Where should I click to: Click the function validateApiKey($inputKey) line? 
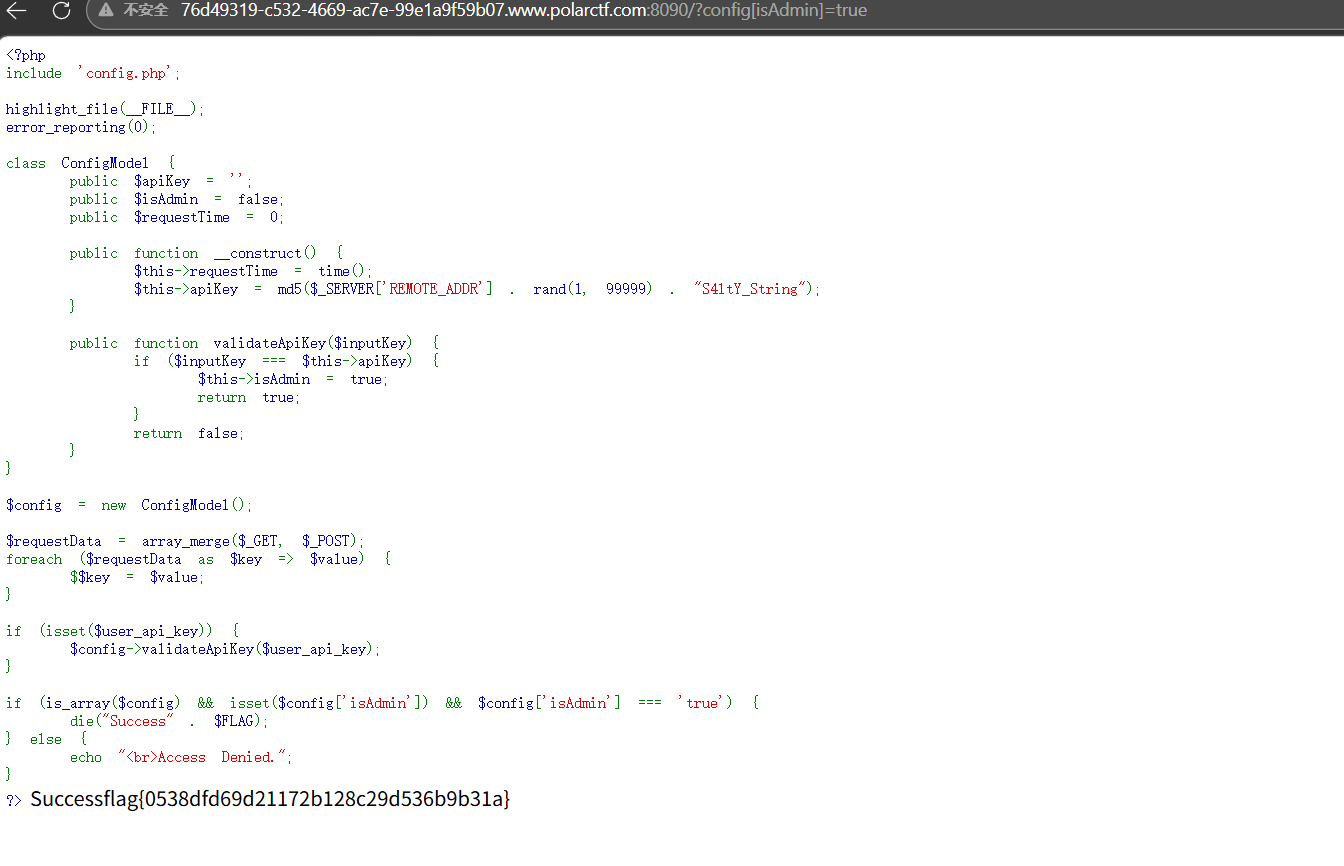(254, 343)
